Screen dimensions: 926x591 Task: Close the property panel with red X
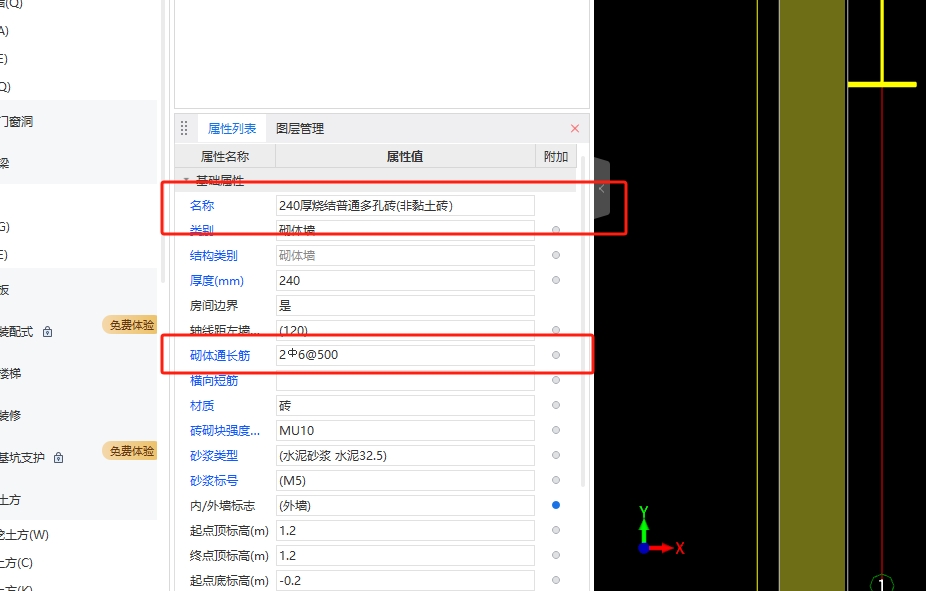point(575,128)
